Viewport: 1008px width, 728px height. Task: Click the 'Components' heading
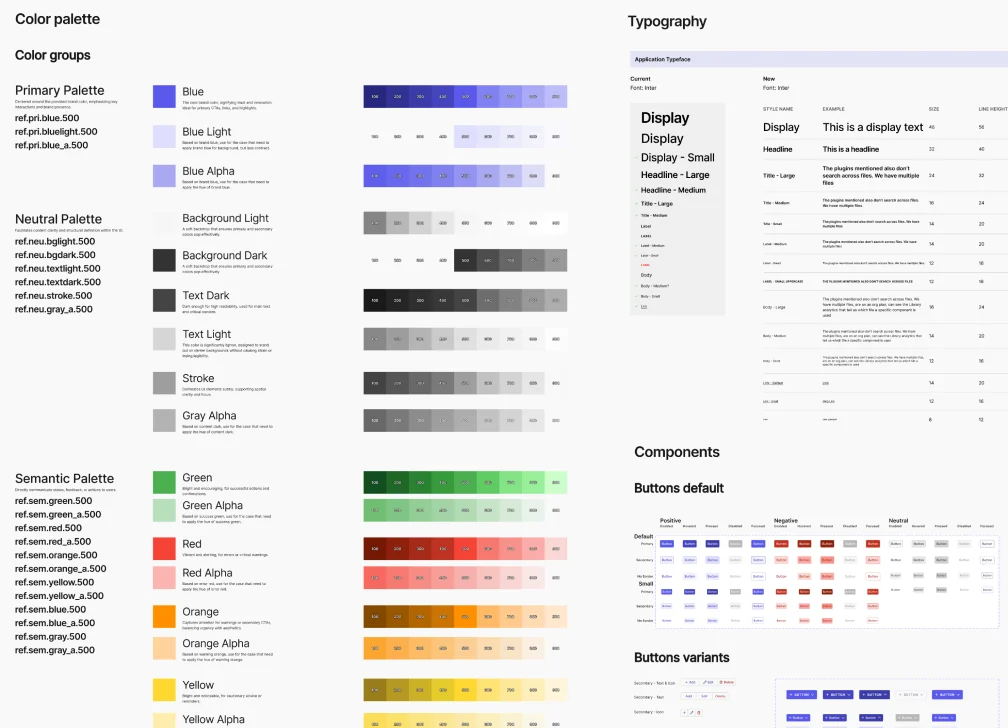[677, 452]
